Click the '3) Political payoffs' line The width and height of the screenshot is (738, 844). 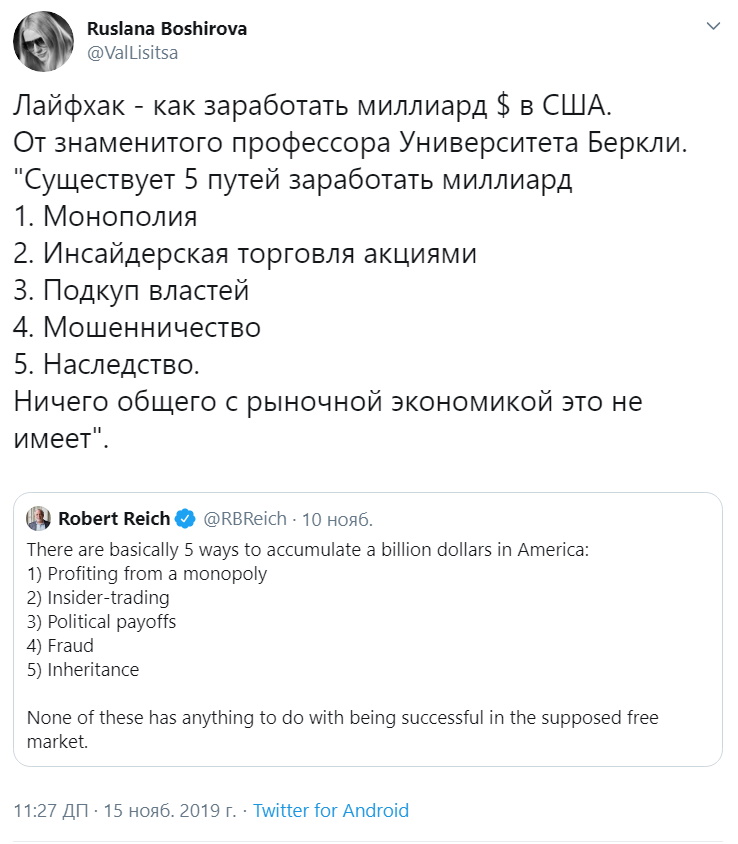pos(101,622)
